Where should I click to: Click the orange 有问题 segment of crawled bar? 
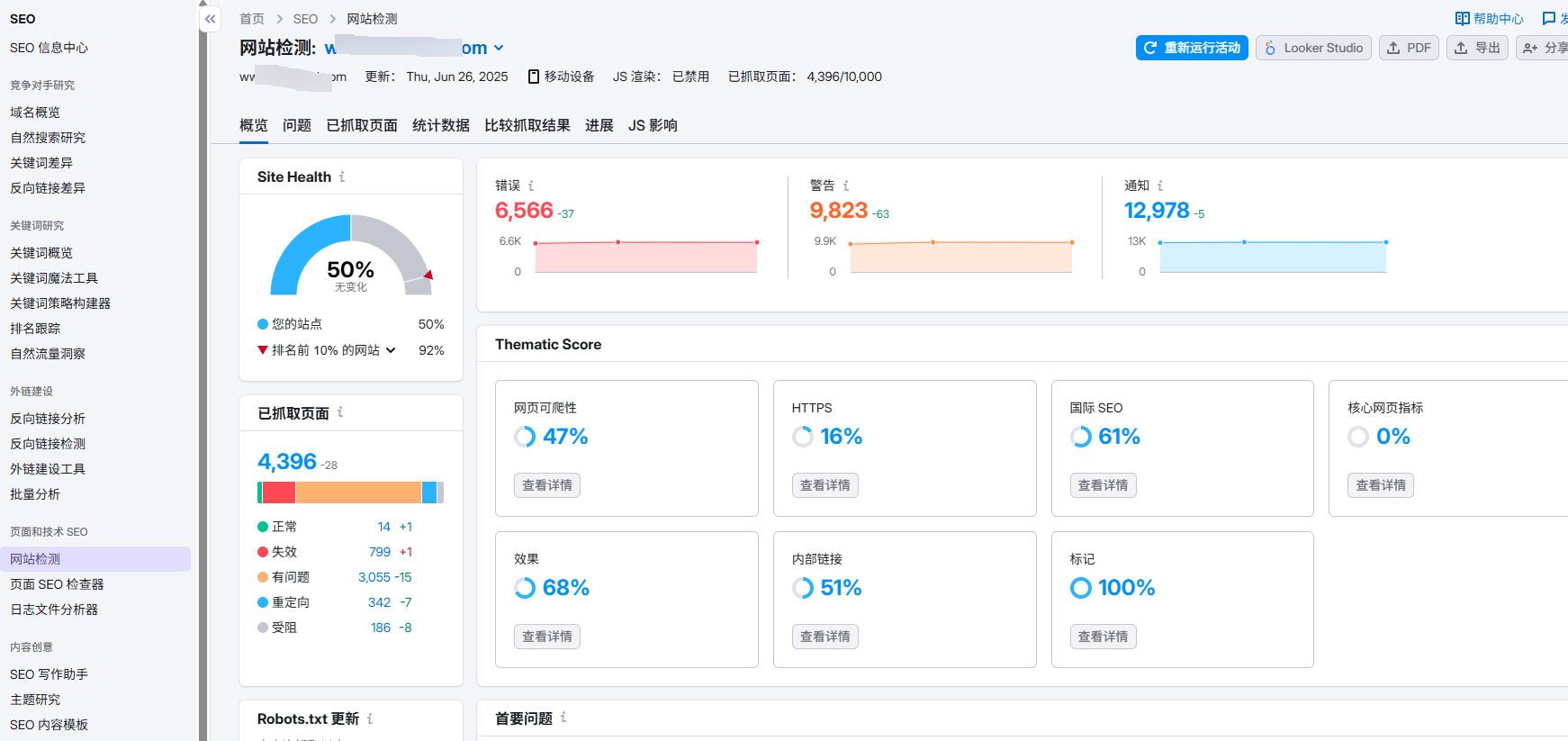358,492
